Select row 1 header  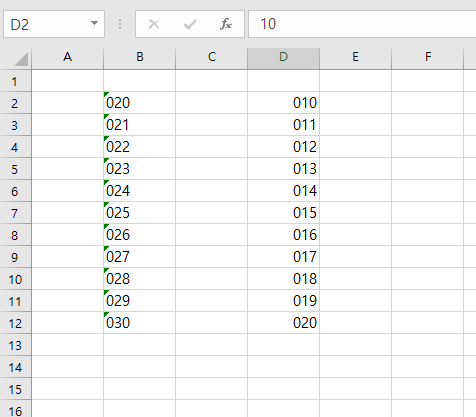pos(15,81)
